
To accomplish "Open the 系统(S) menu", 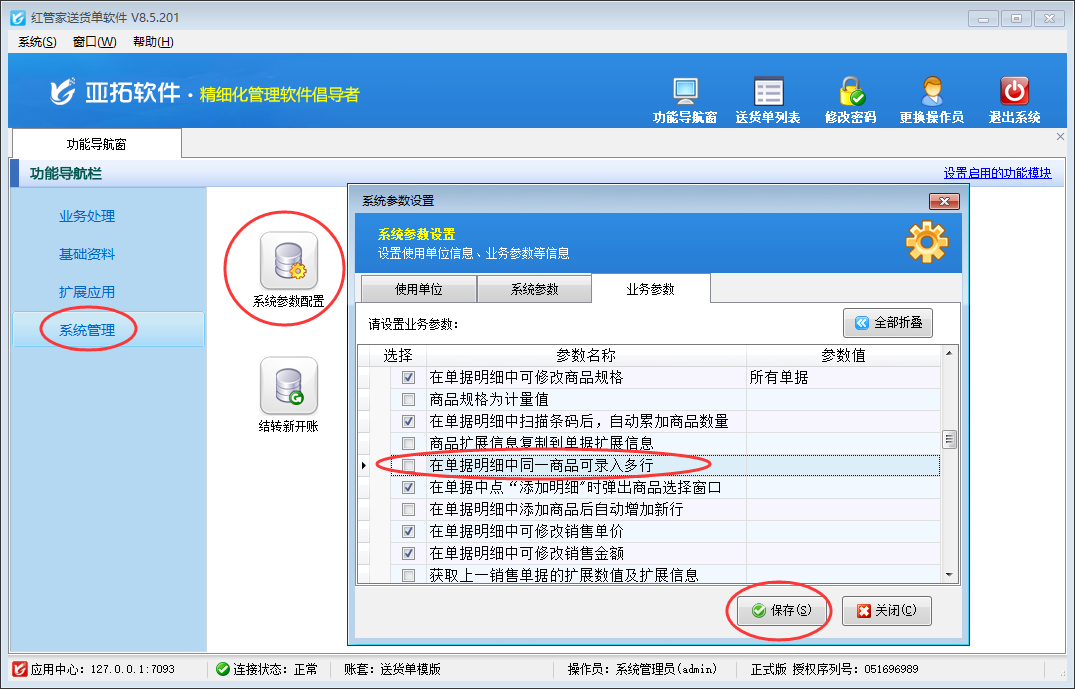I will (37, 41).
